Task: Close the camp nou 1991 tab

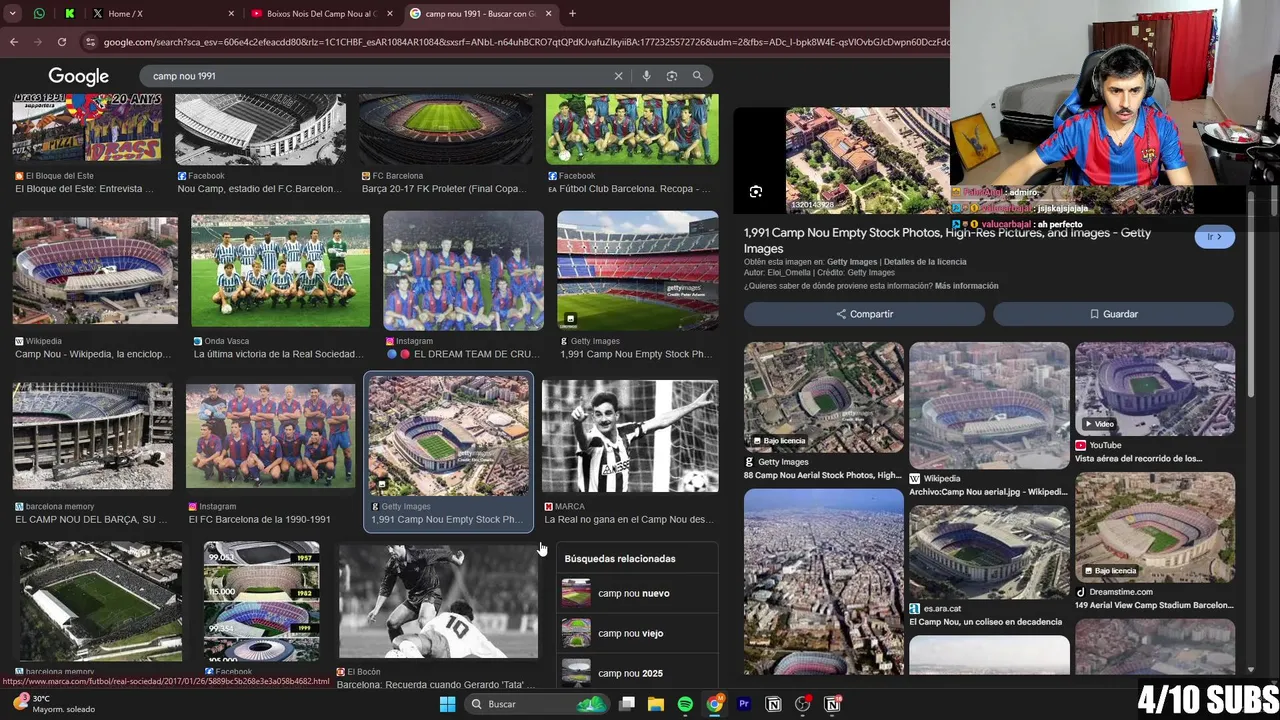Action: click(x=550, y=14)
